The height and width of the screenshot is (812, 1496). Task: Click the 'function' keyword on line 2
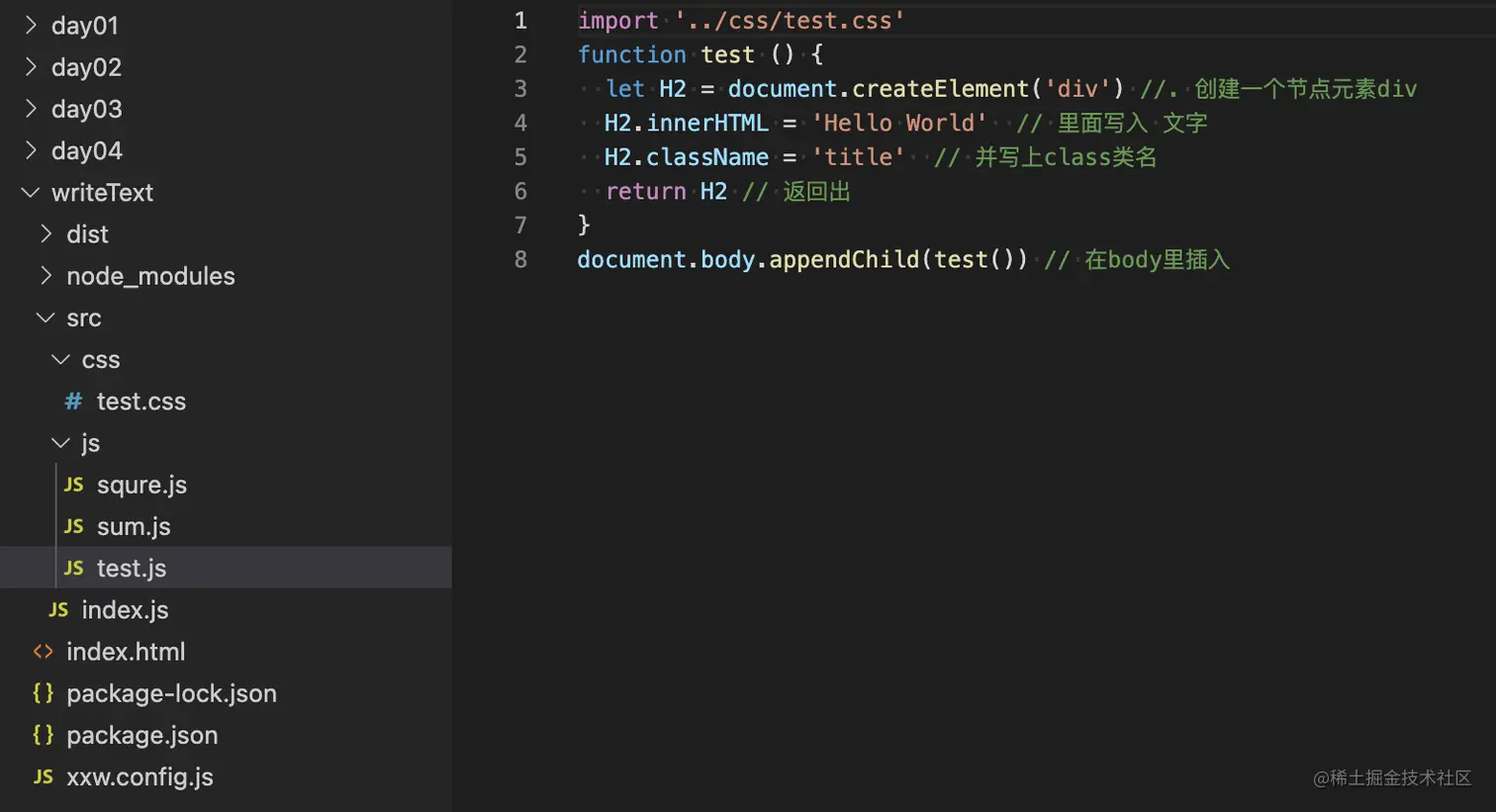632,54
